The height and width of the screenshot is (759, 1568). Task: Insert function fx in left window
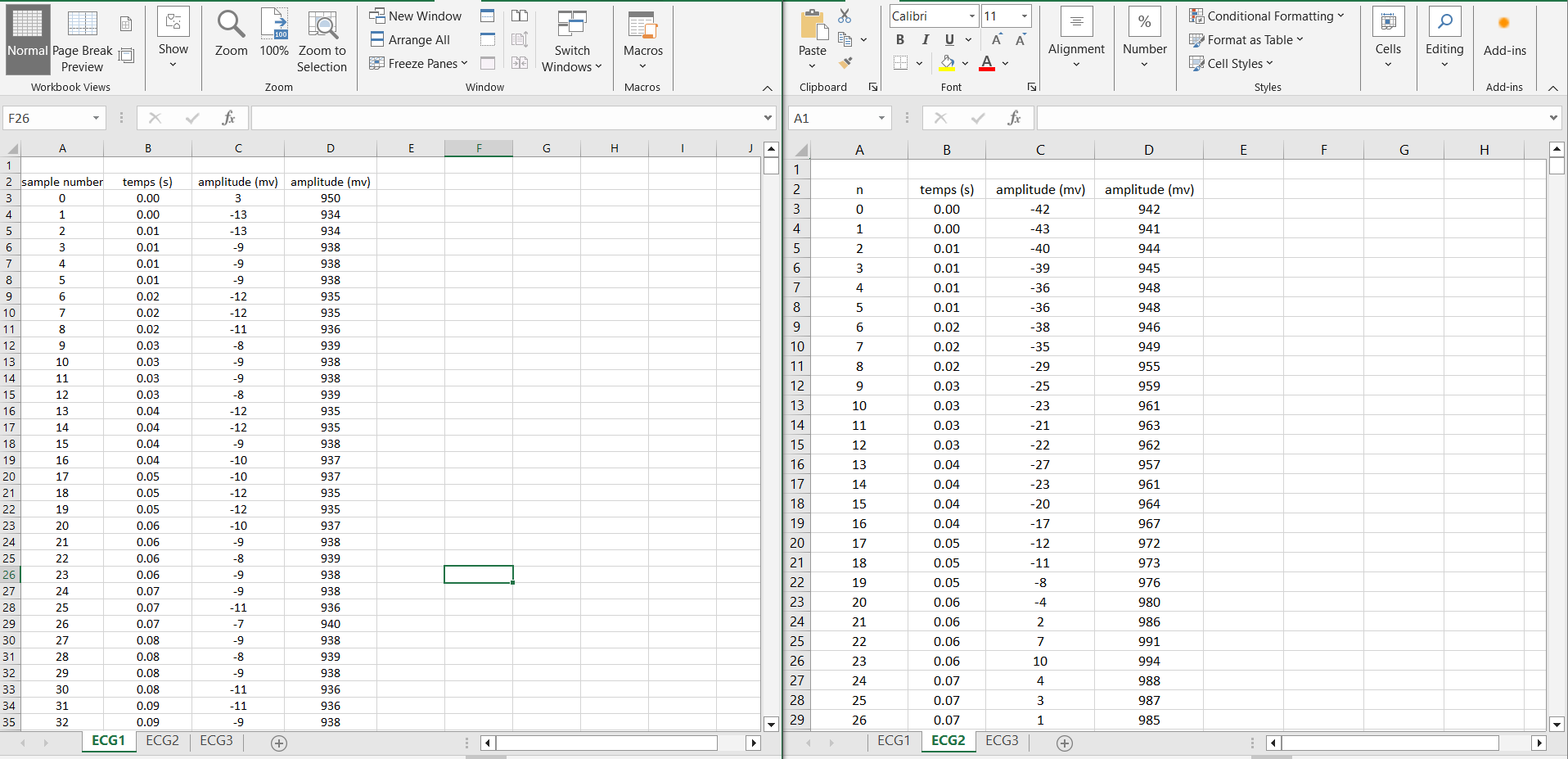[x=228, y=118]
